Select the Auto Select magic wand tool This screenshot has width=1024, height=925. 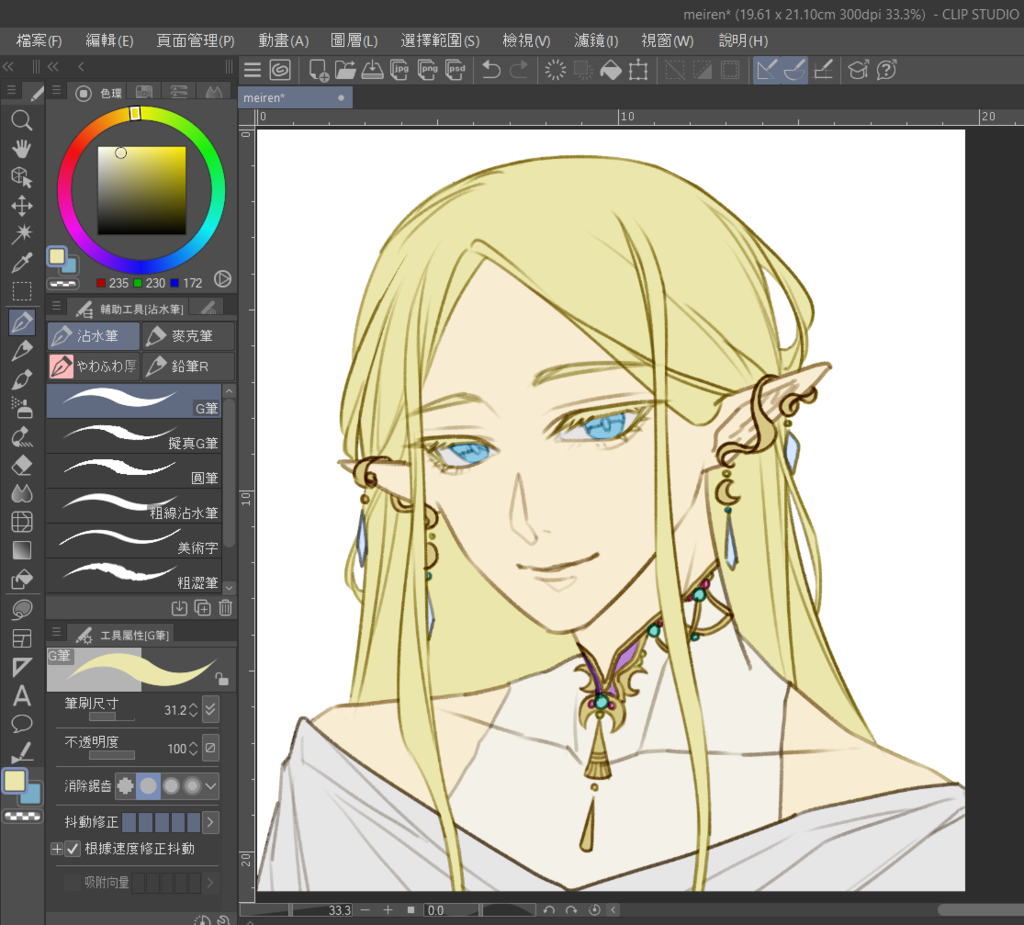(x=22, y=234)
